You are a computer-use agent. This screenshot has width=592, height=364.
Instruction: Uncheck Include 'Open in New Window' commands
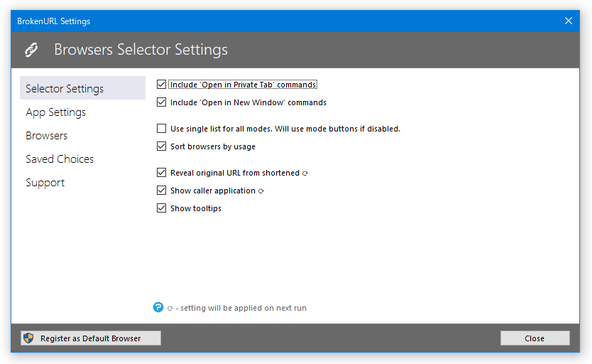(x=161, y=102)
